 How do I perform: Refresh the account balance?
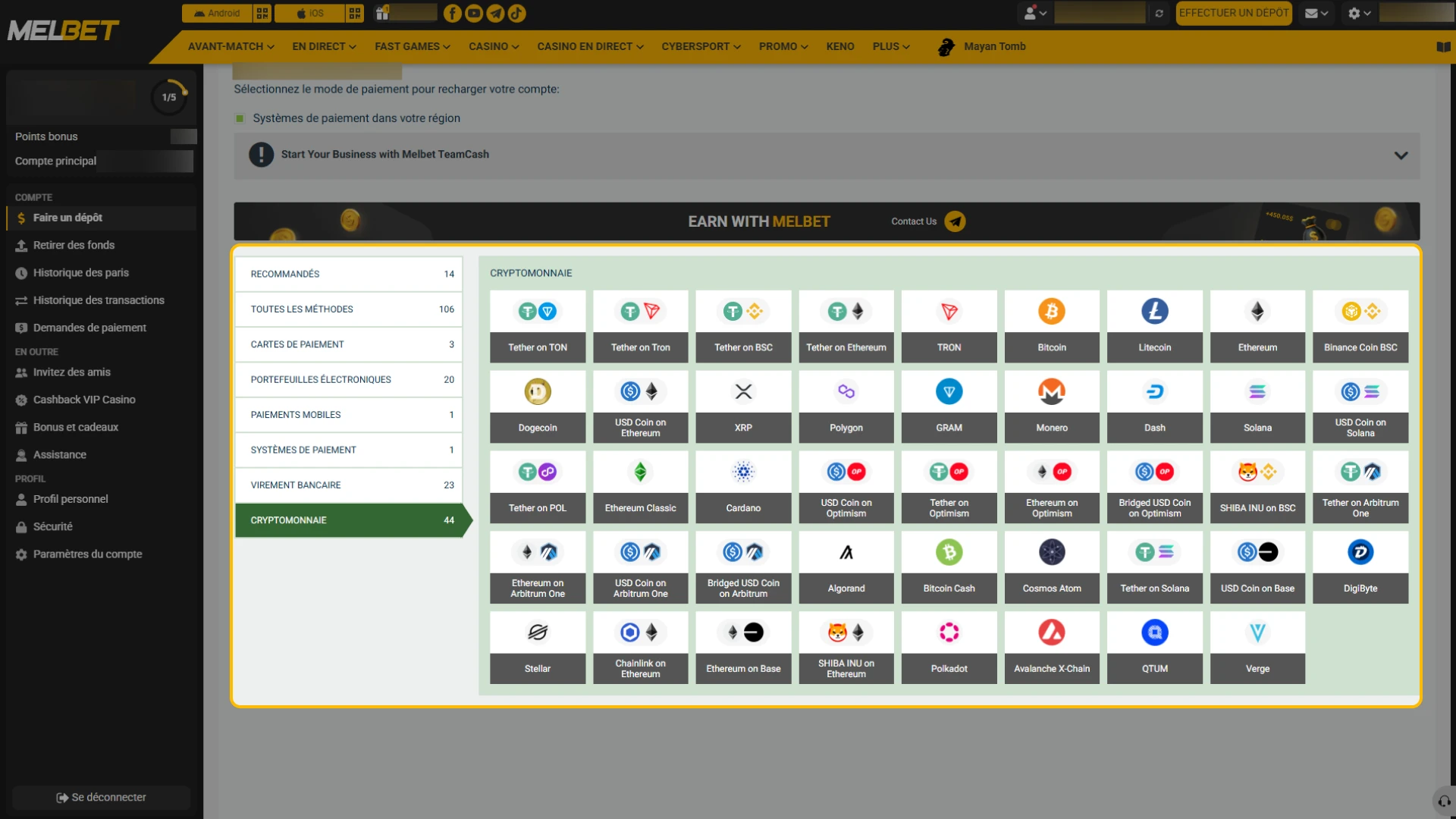(x=1159, y=14)
